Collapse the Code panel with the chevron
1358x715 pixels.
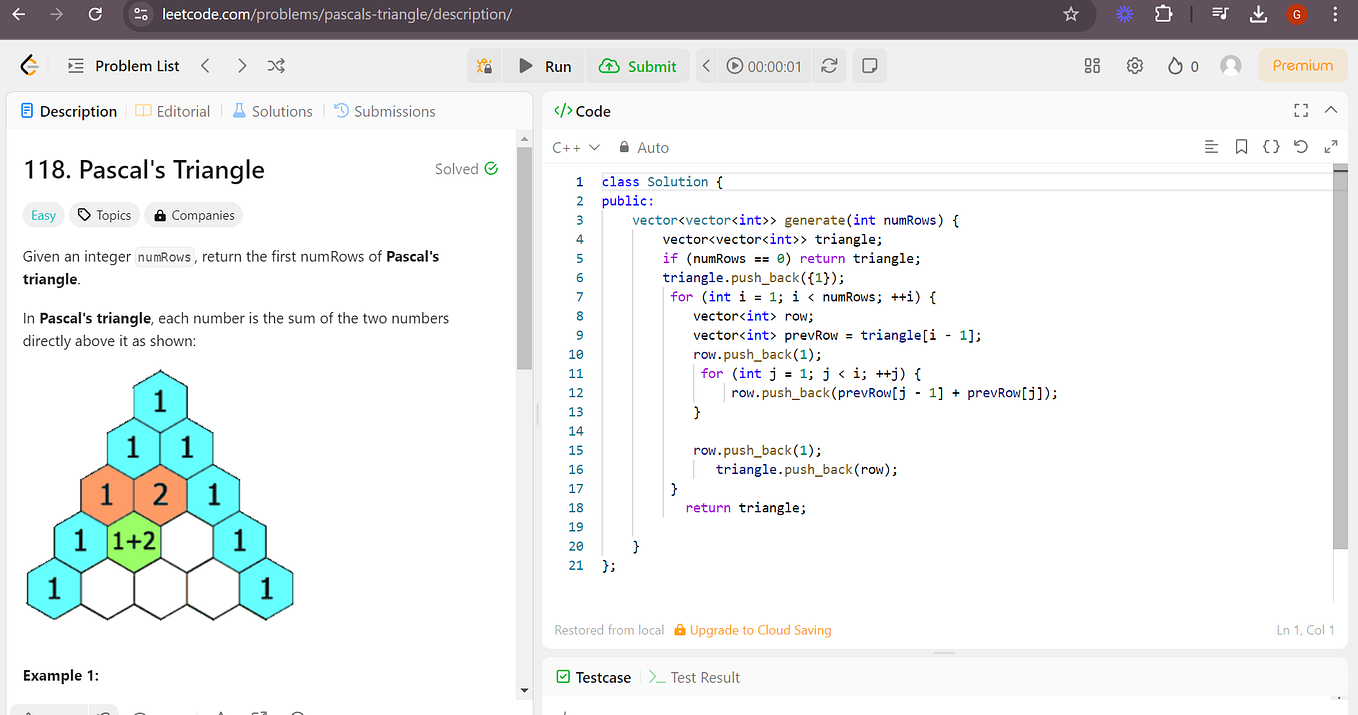1331,110
